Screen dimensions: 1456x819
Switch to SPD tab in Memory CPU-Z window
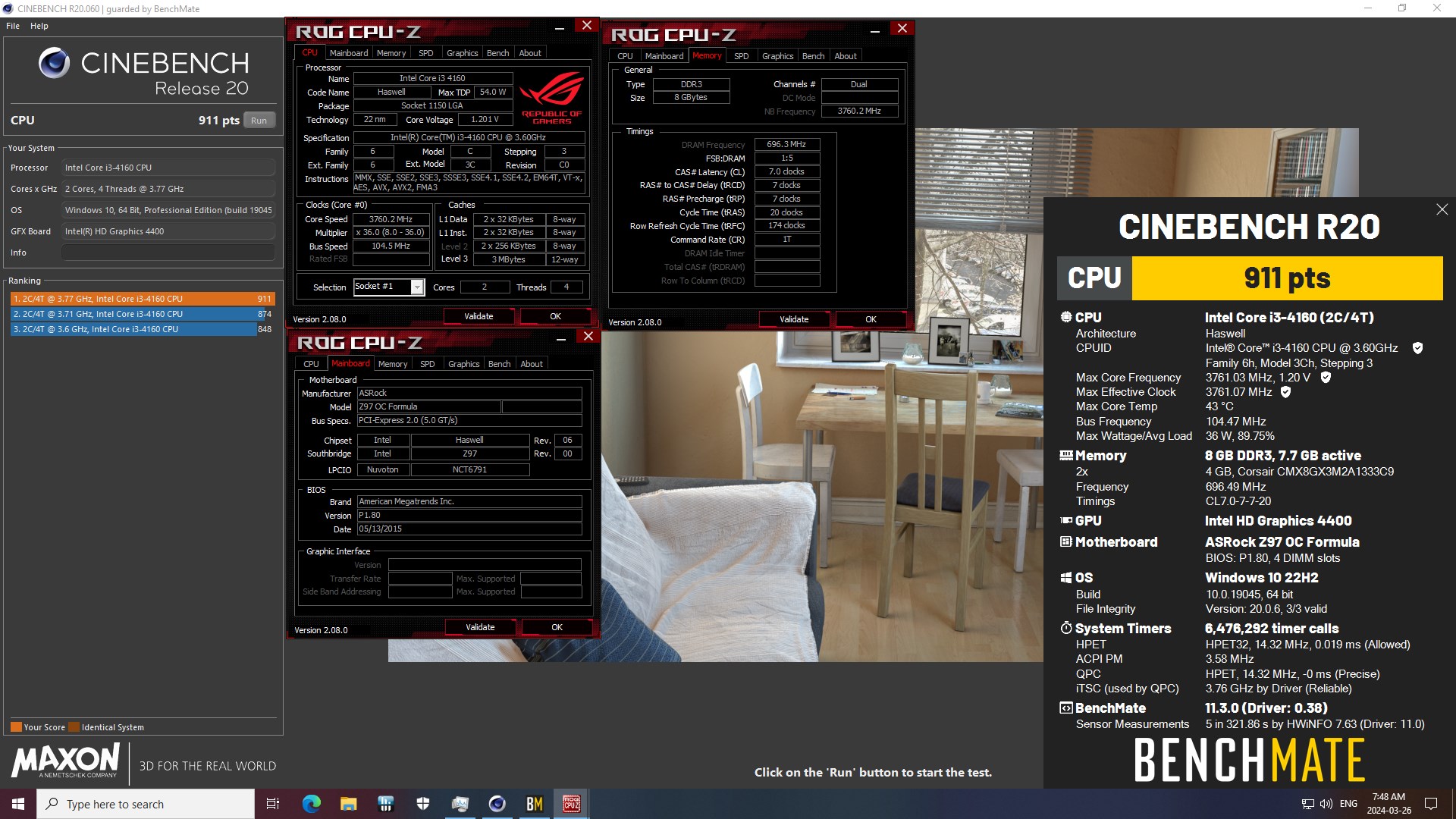[x=742, y=56]
